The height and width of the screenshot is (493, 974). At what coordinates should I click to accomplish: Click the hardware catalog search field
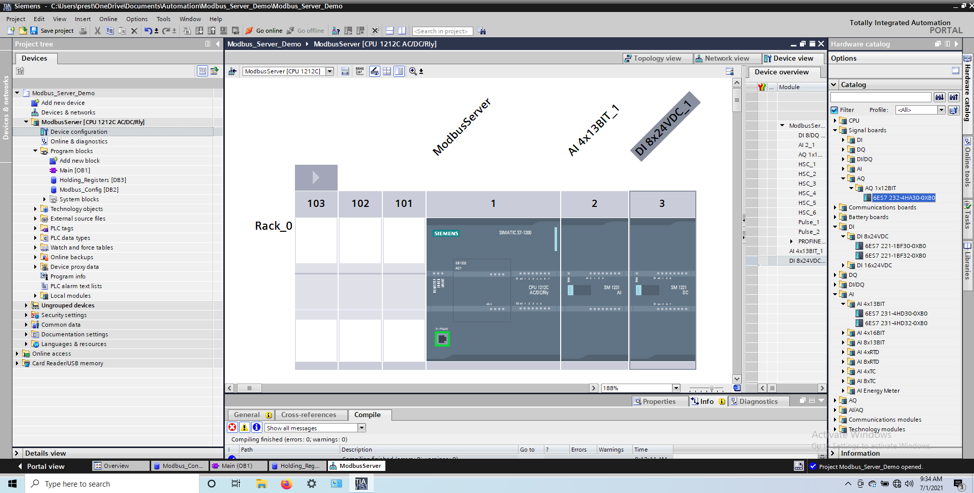880,97
